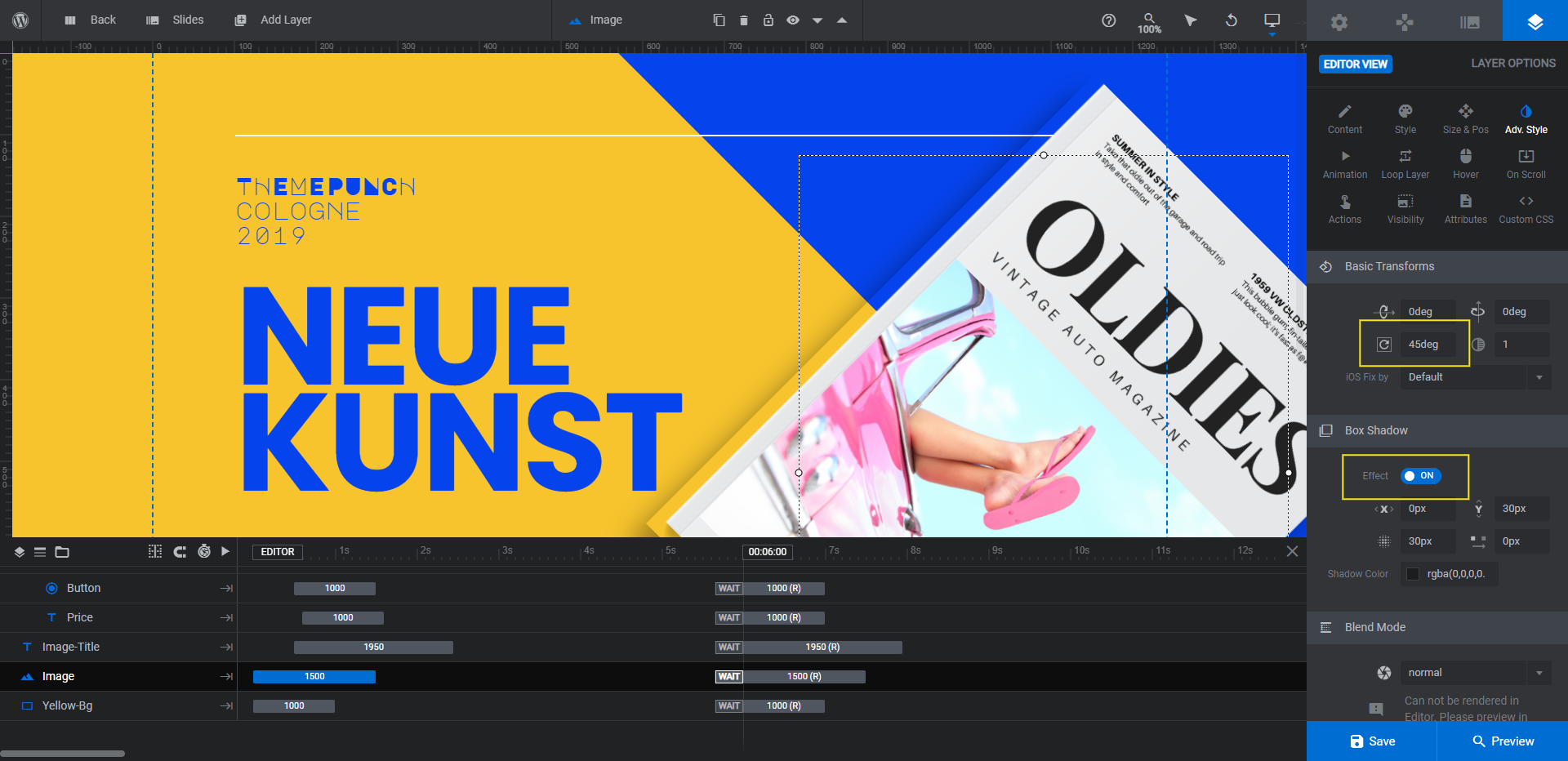The width and height of the screenshot is (1568, 761).
Task: Open the Add Layer menu
Action: tap(273, 20)
